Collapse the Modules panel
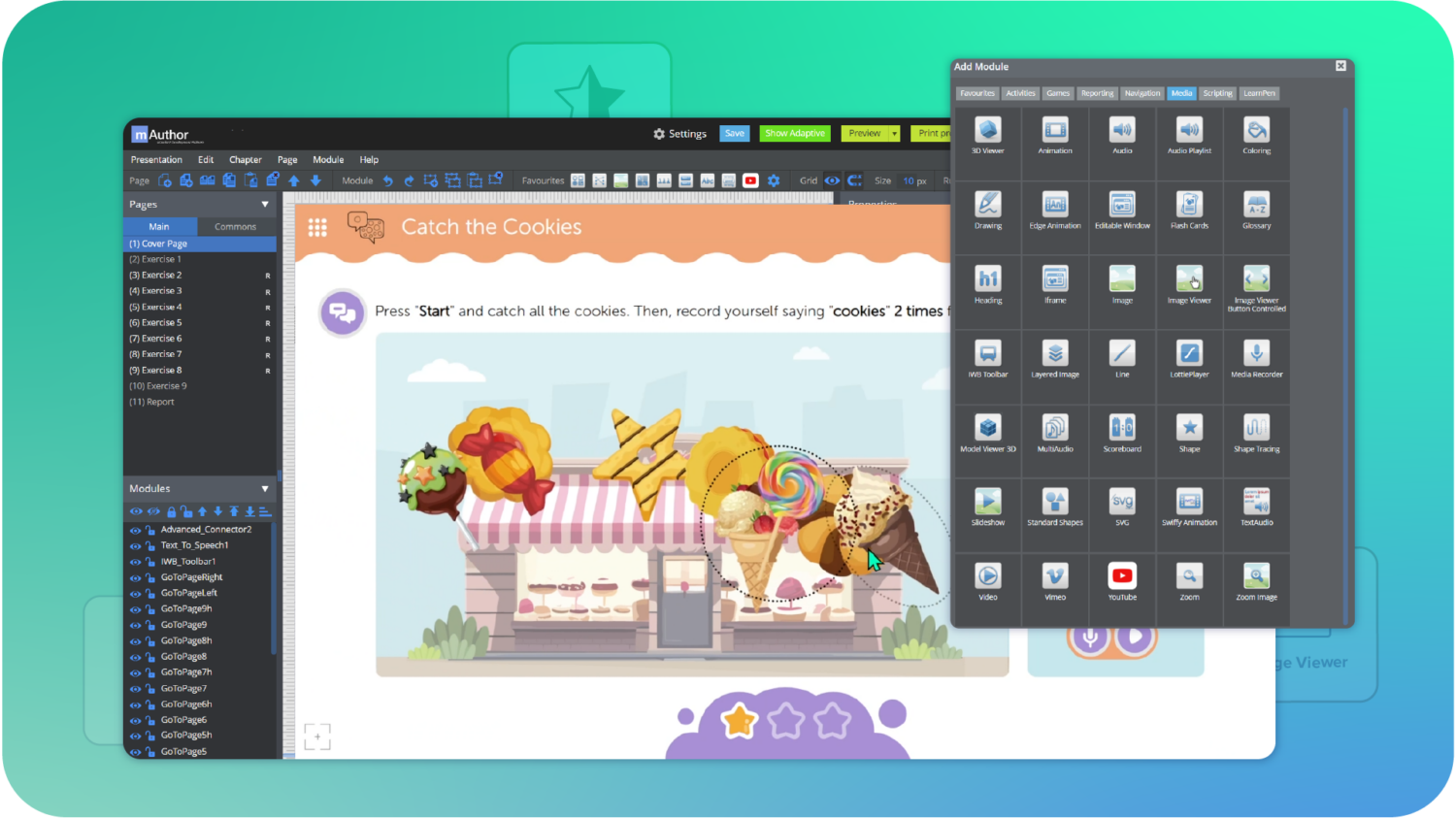This screenshot has width=1456, height=818. click(263, 488)
